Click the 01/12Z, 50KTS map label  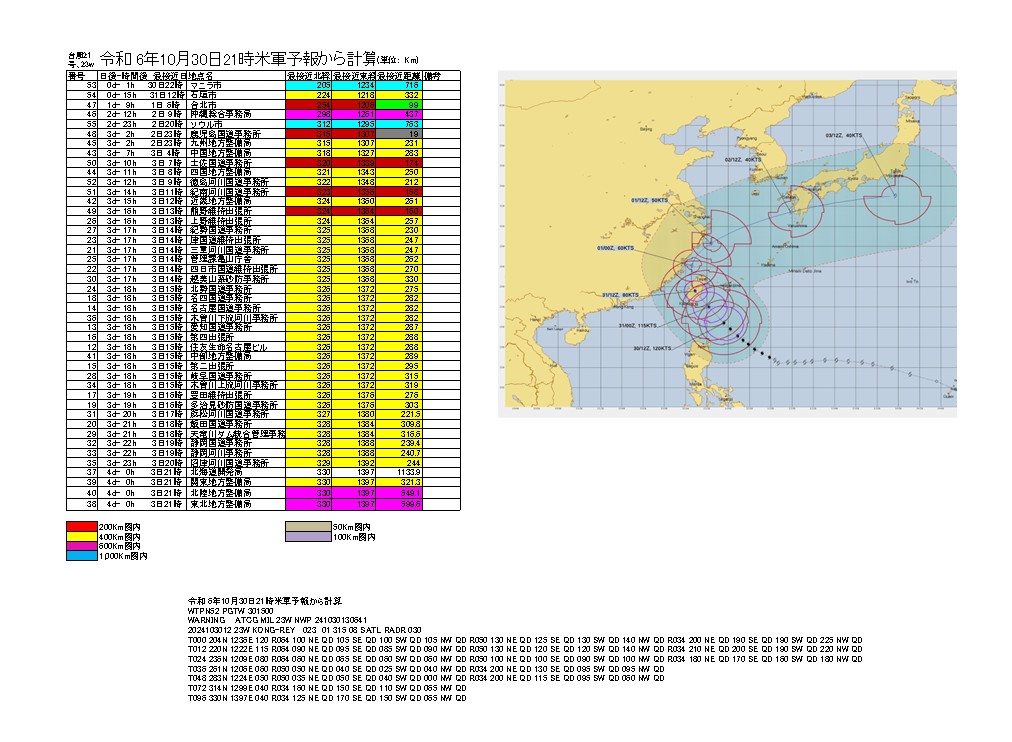(x=649, y=201)
